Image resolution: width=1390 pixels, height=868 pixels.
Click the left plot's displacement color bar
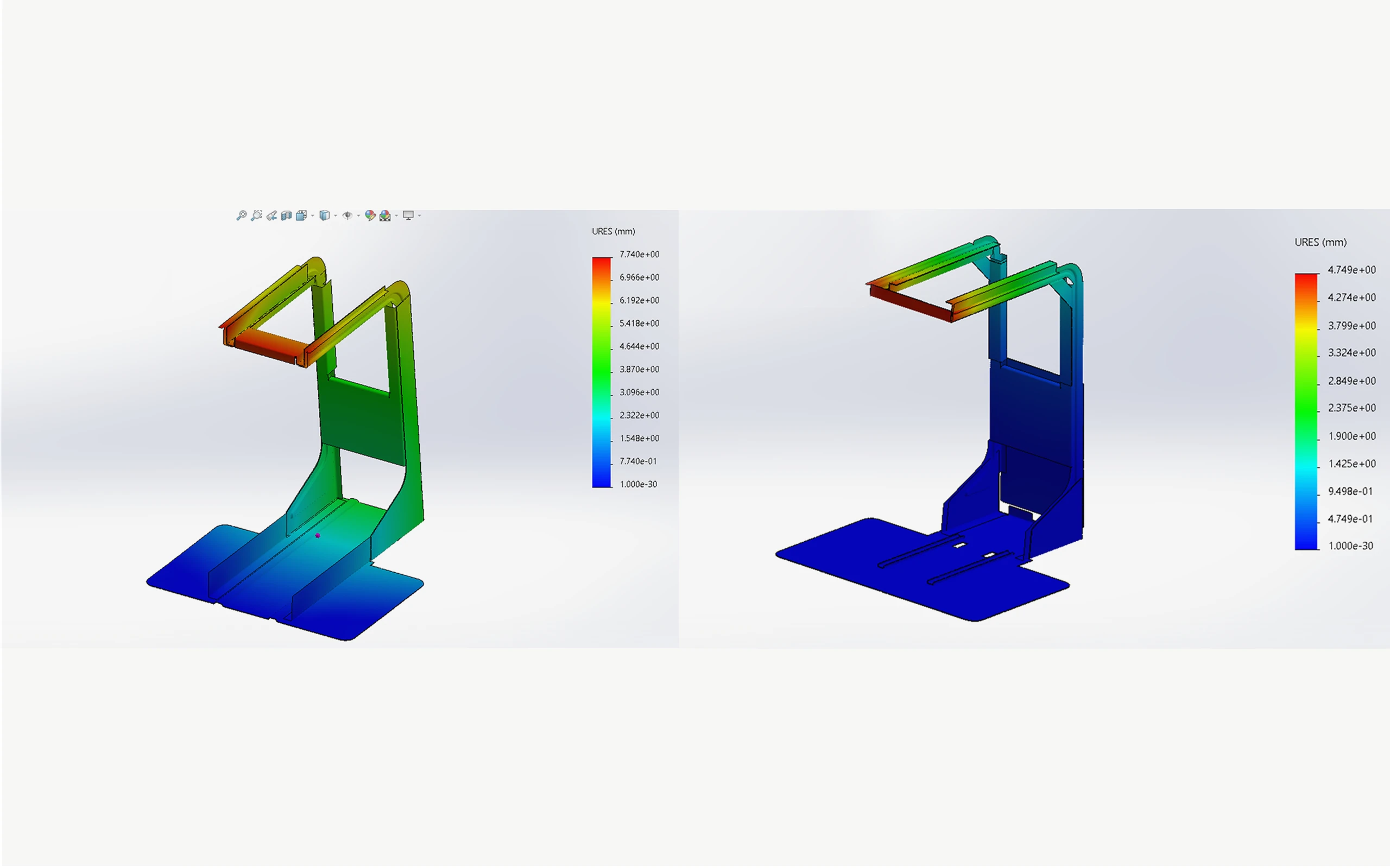(x=602, y=372)
